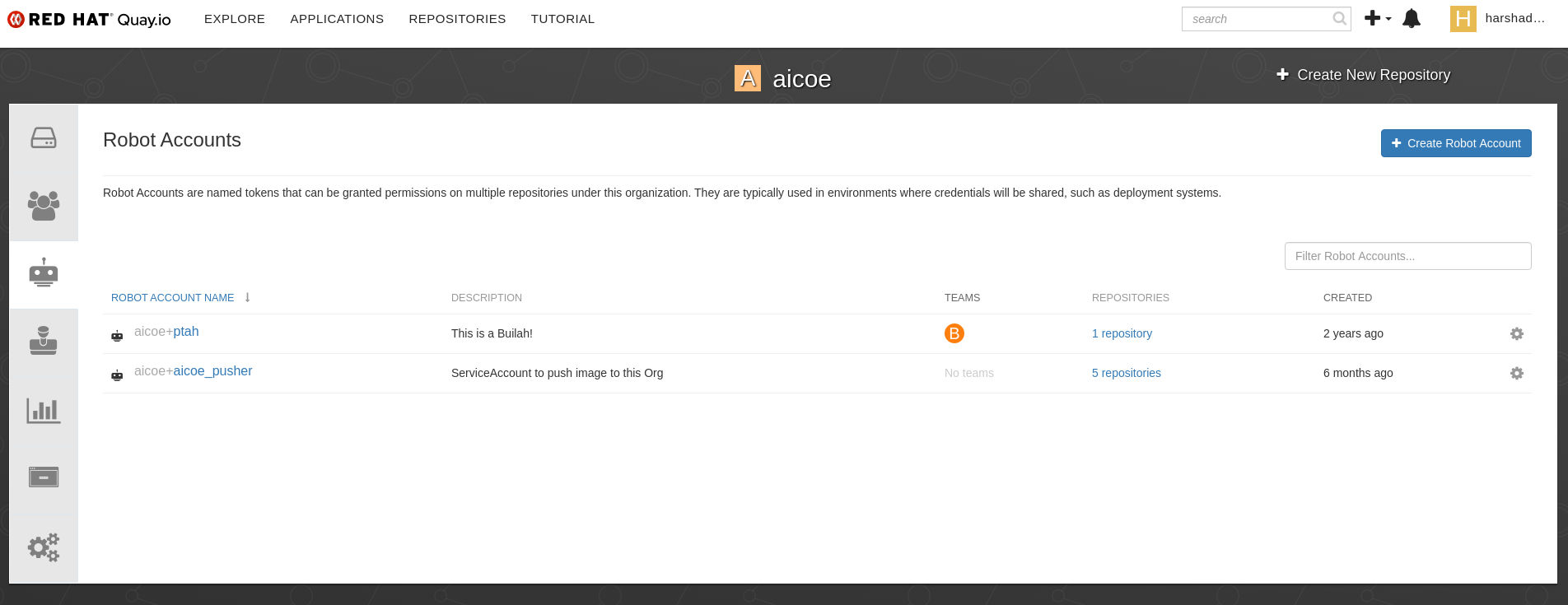Viewport: 1568px width, 605px height.
Task: Click the description 'This is a Builah!'
Action: coord(492,333)
